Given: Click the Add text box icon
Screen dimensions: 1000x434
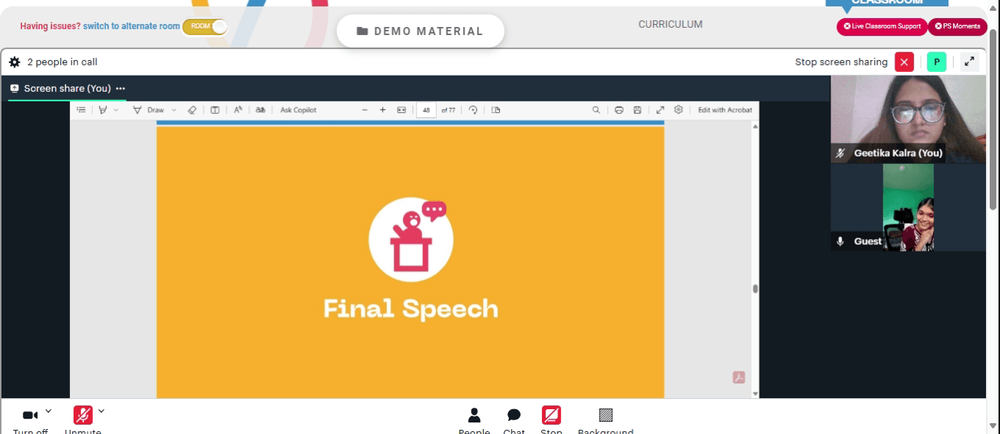Looking at the screenshot, I should [215, 110].
